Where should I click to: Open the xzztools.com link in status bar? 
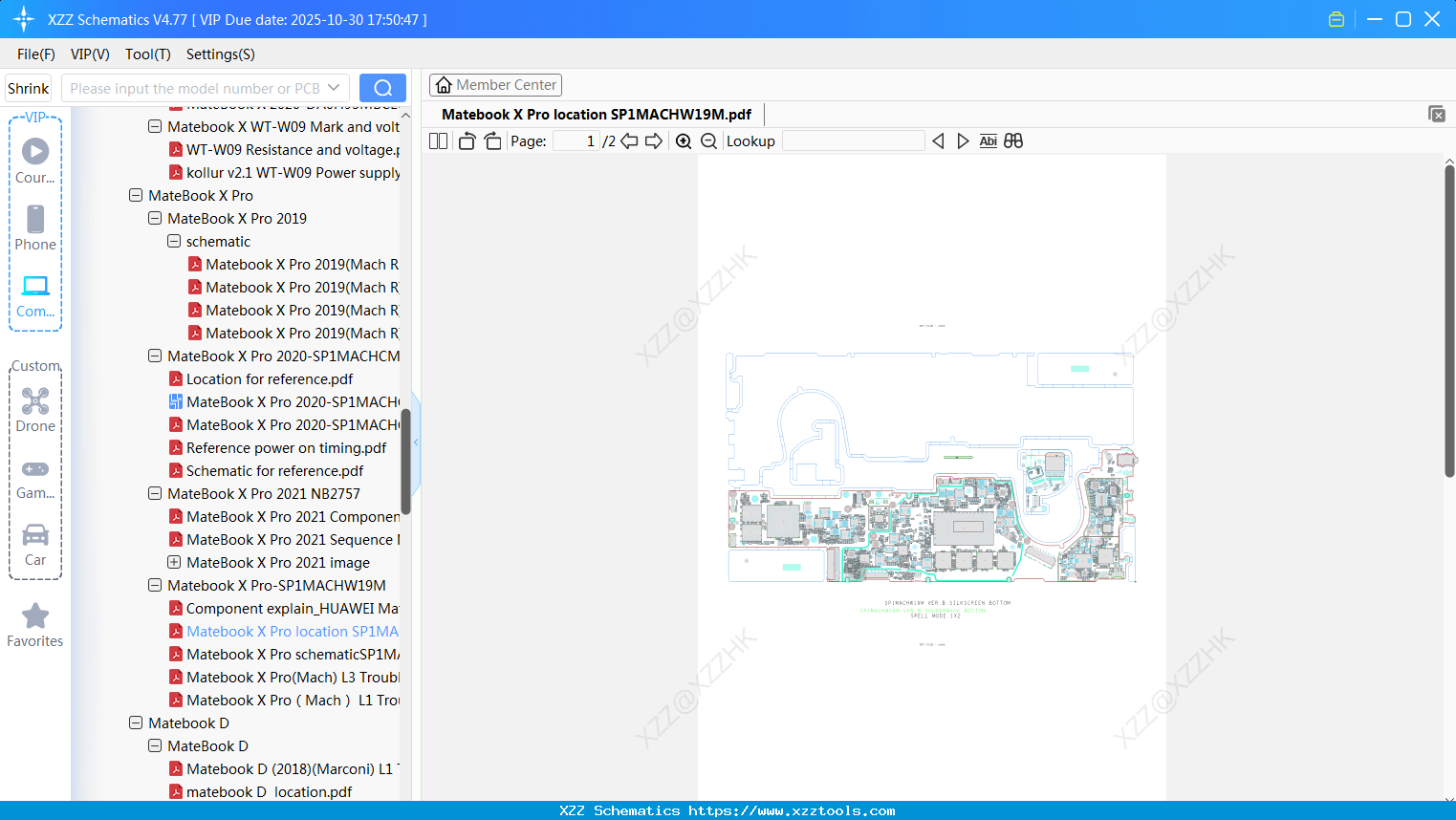(x=792, y=810)
